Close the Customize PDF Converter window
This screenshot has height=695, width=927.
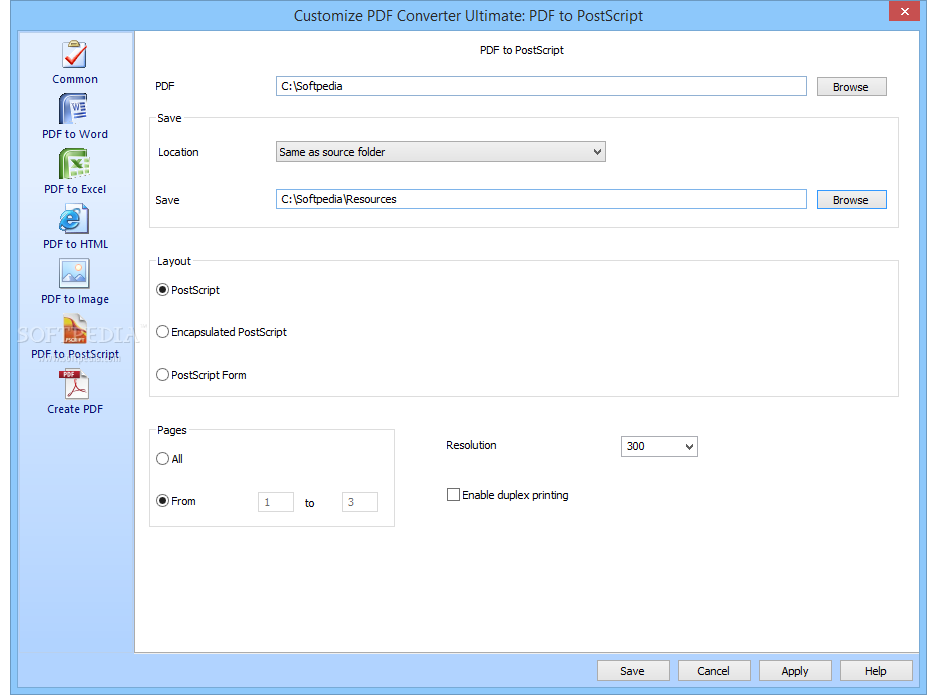(x=904, y=11)
